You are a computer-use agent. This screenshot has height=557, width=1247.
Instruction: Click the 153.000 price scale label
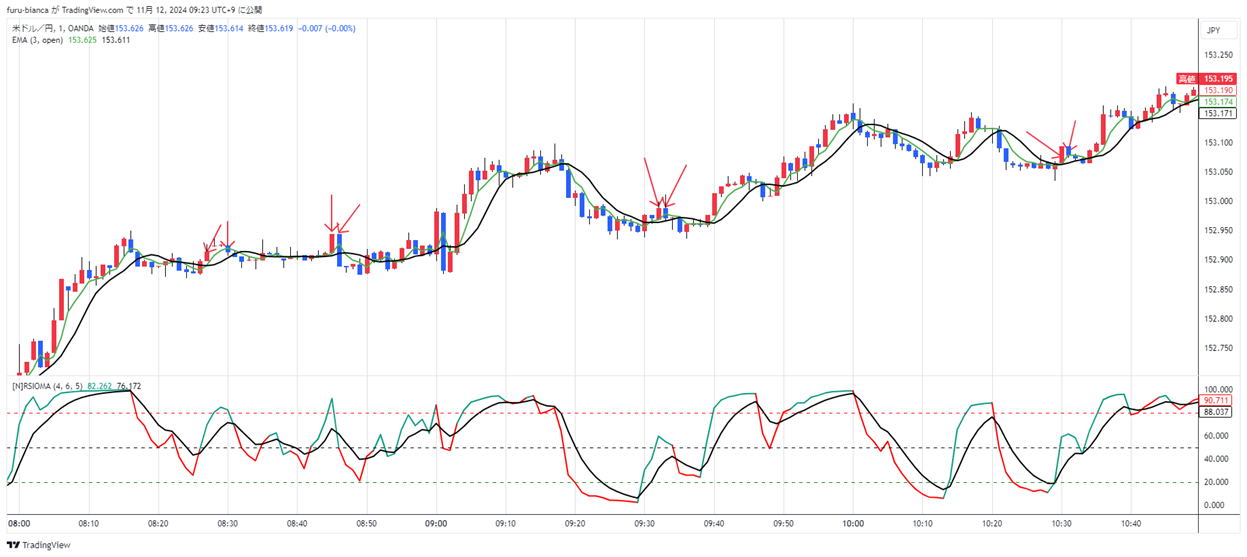(x=1218, y=201)
